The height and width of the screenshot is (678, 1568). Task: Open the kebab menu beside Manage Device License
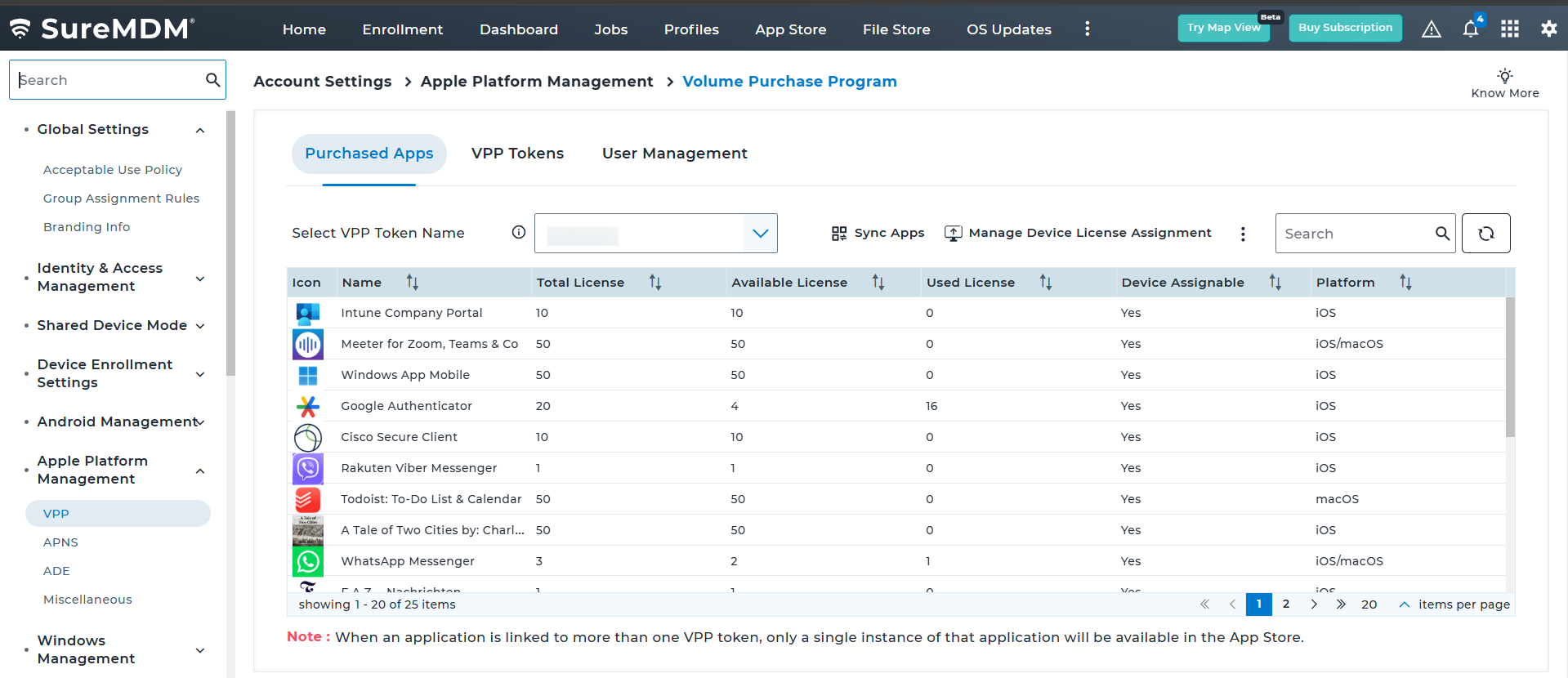[1243, 234]
